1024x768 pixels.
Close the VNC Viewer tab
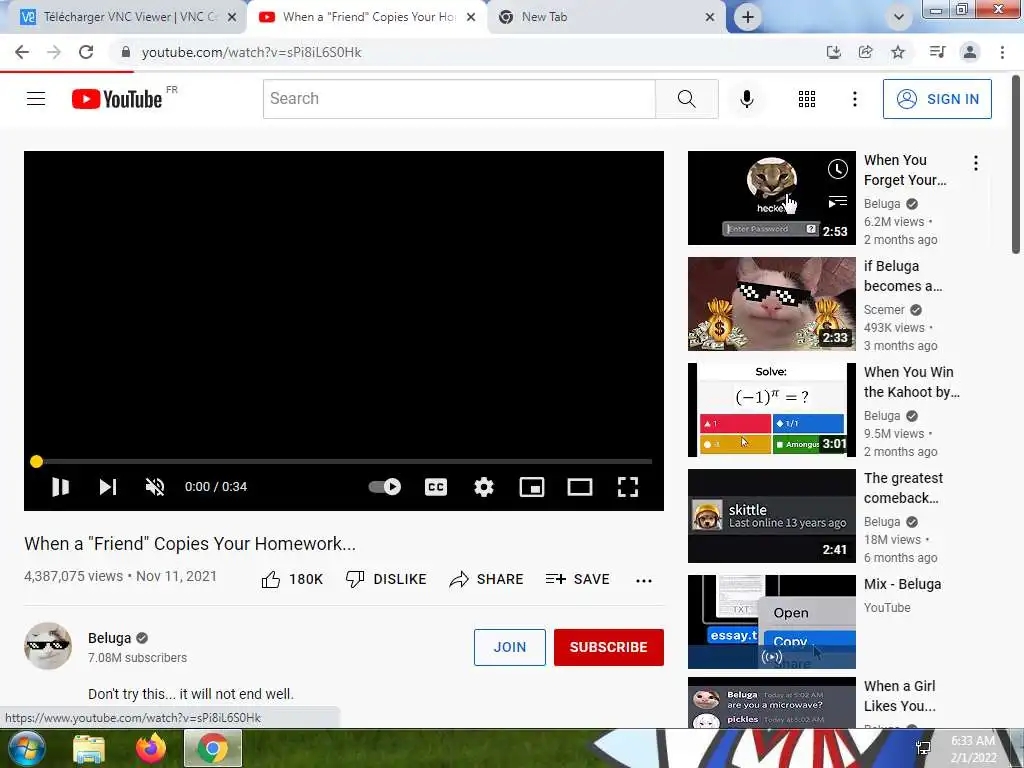tap(232, 18)
